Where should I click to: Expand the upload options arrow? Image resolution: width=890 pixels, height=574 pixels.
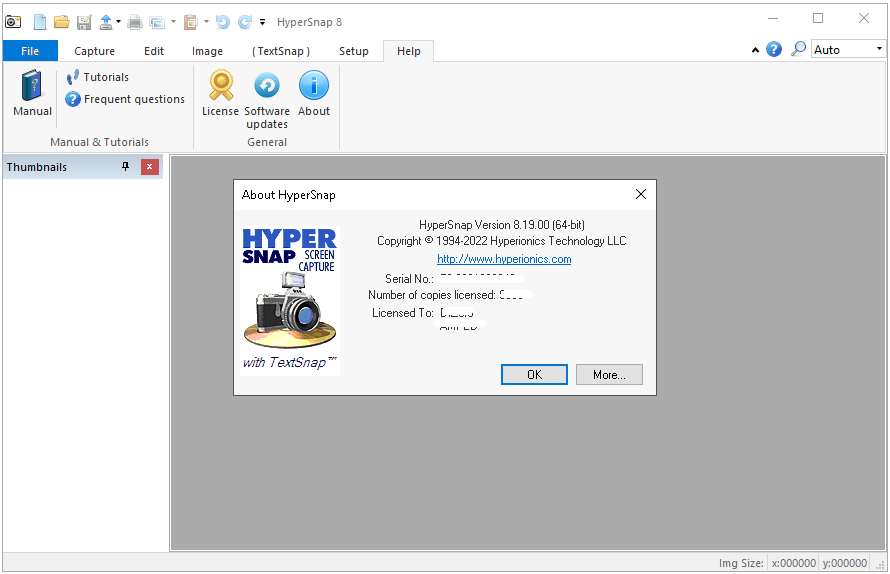pos(118,22)
